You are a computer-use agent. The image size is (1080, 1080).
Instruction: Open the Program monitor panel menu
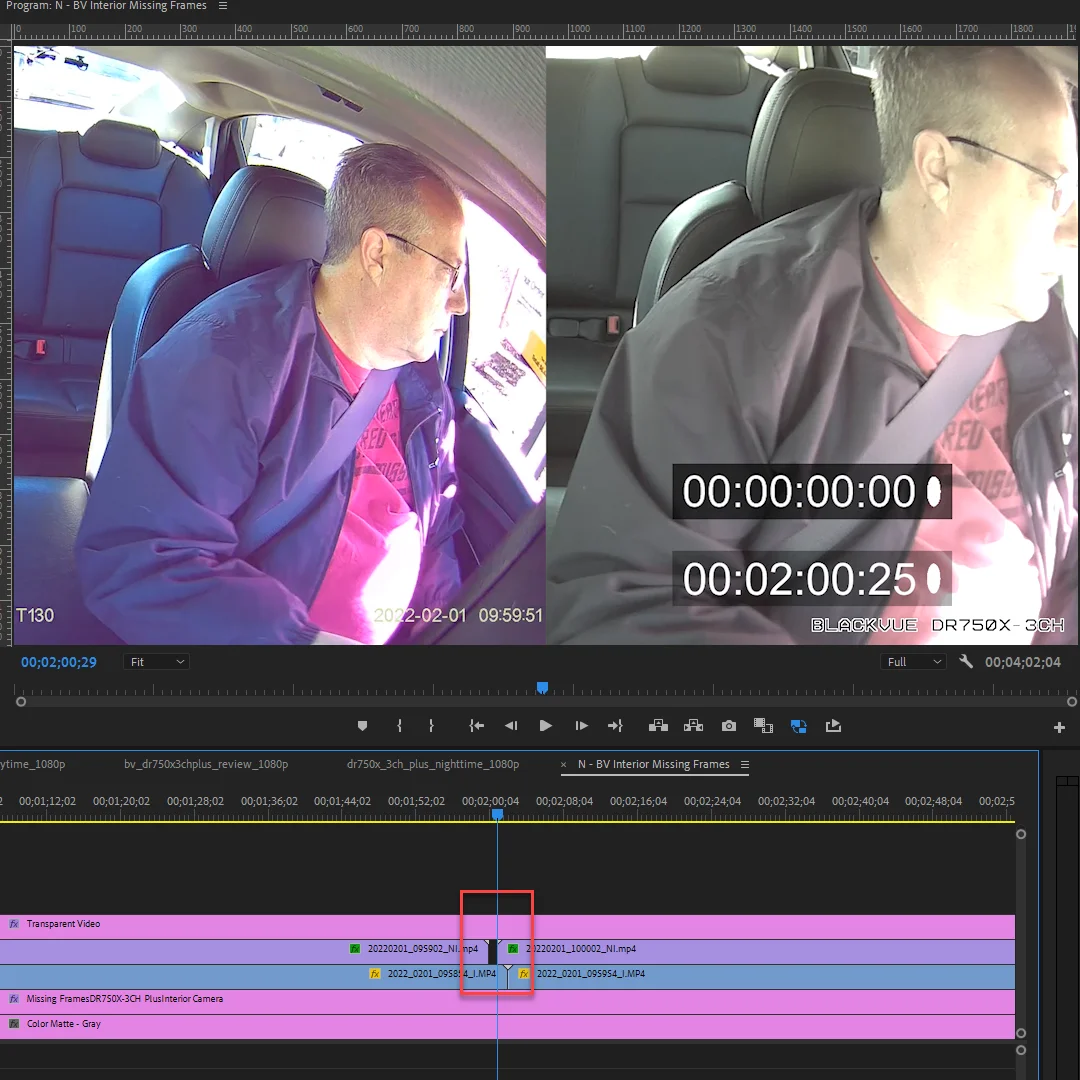click(x=222, y=6)
